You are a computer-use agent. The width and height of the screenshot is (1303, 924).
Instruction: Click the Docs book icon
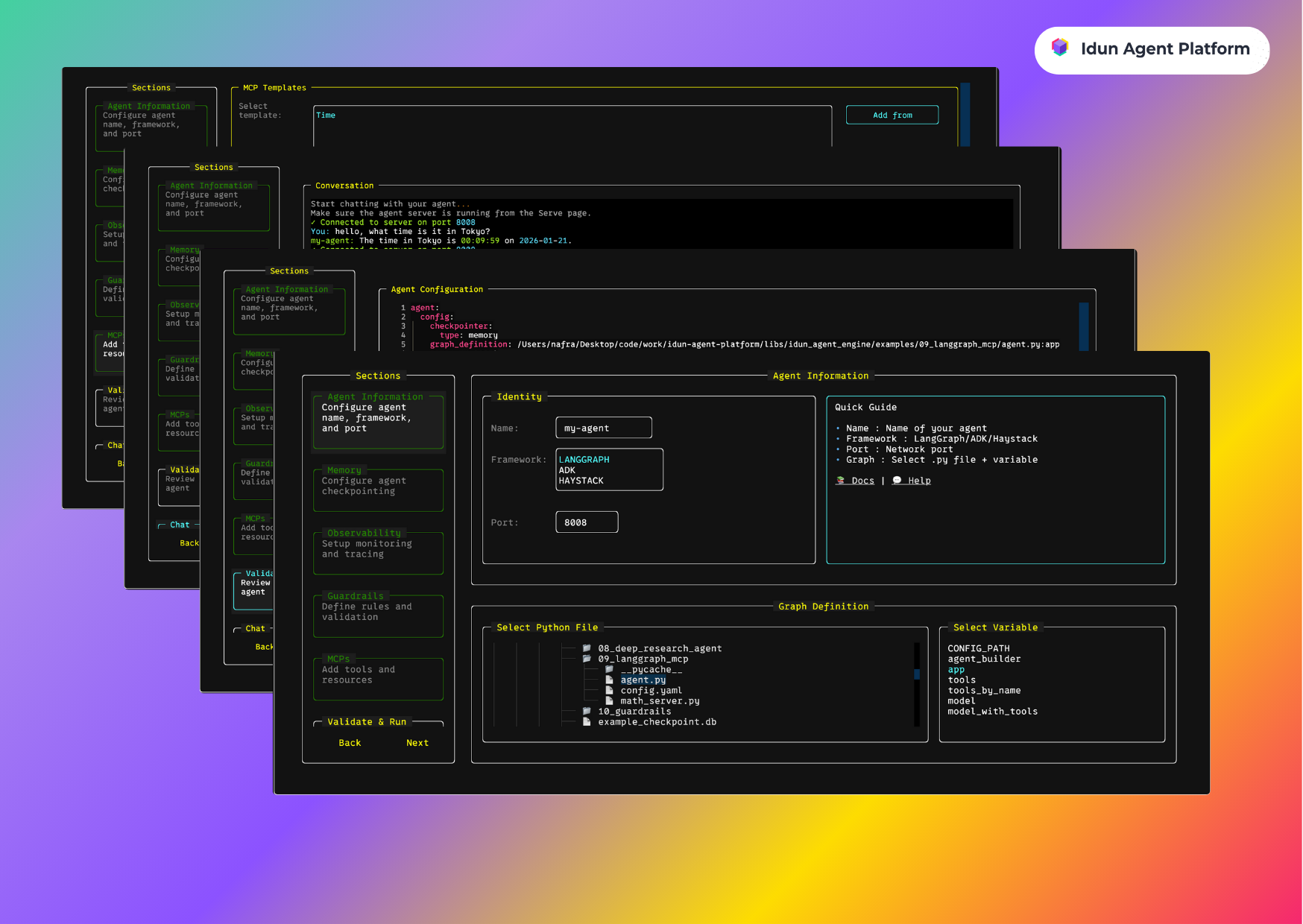pos(840,480)
